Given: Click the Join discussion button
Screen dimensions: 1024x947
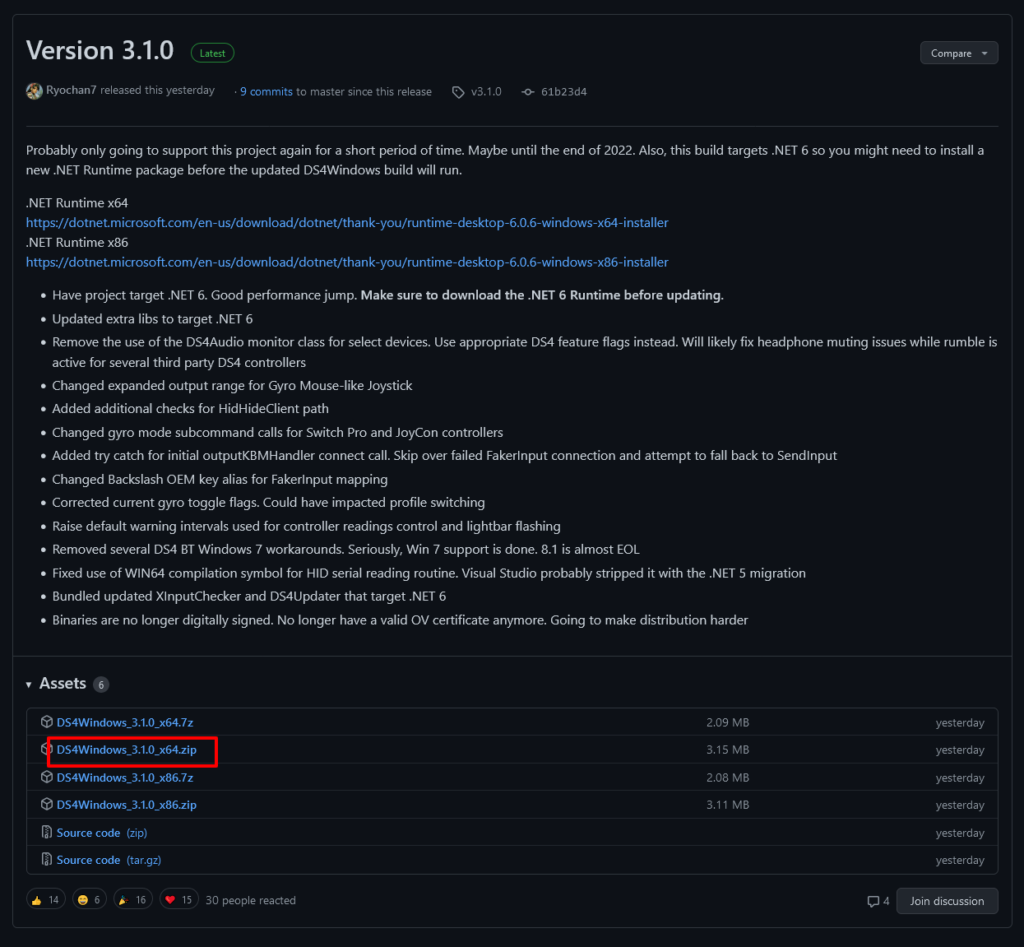Looking at the screenshot, I should click(947, 901).
